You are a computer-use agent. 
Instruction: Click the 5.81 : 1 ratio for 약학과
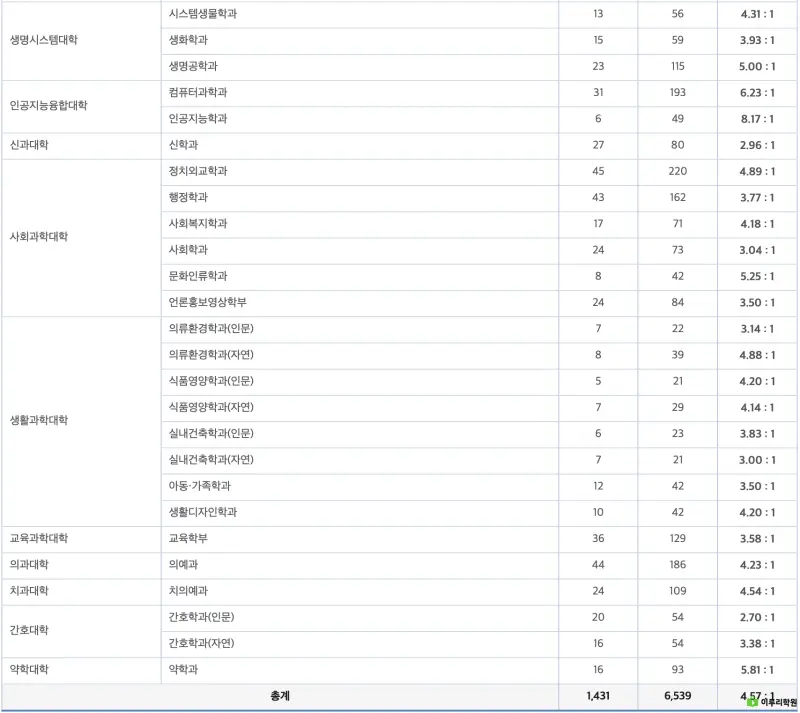757,670
